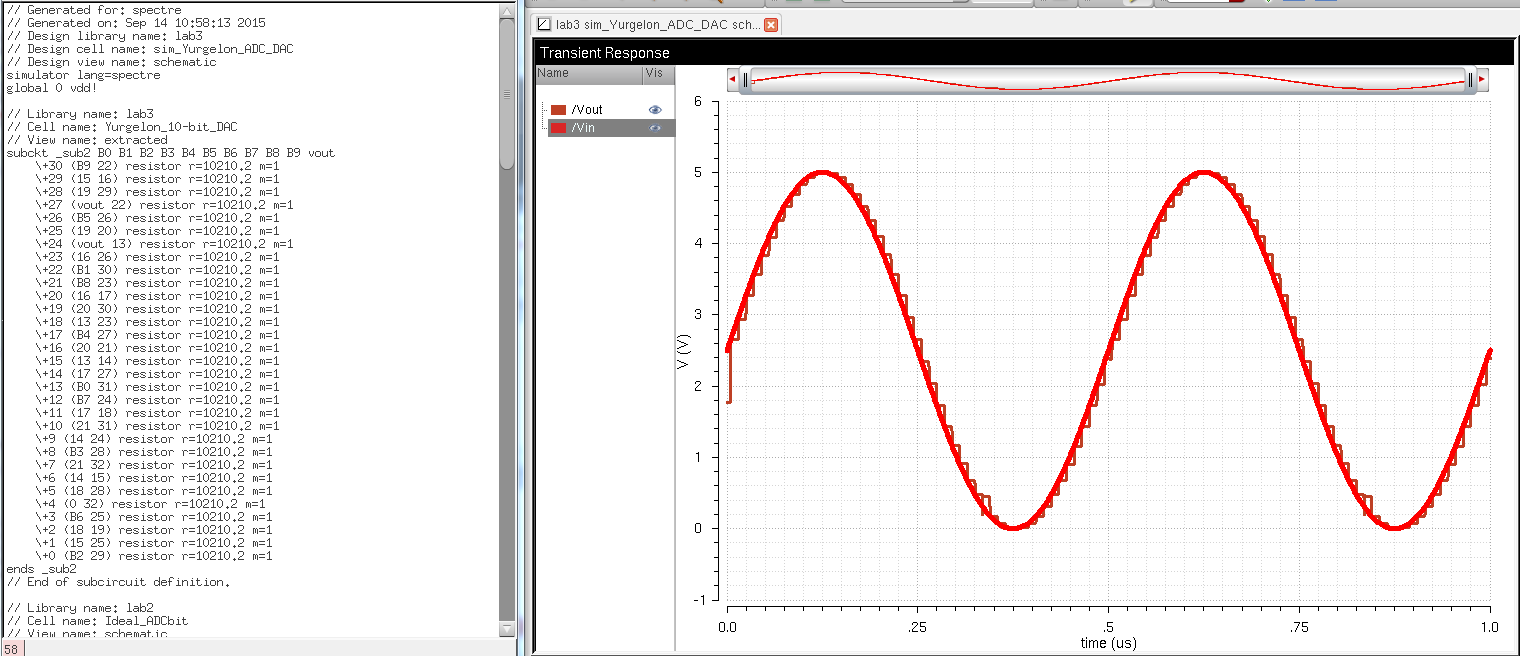Click the /Vin color swatch in legend
The height and width of the screenshot is (656, 1520).
(x=558, y=128)
